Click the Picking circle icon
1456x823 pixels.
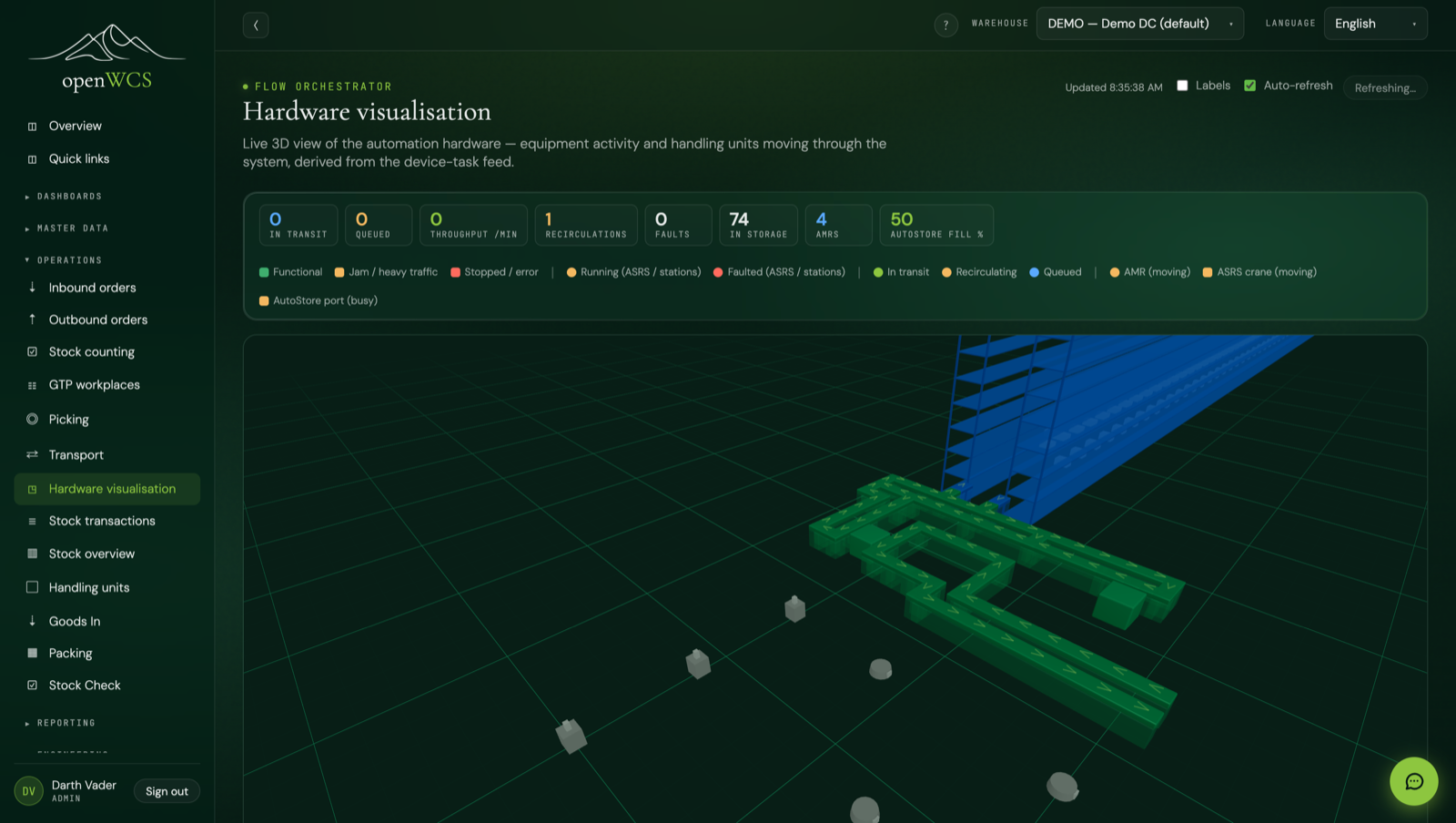(x=32, y=420)
